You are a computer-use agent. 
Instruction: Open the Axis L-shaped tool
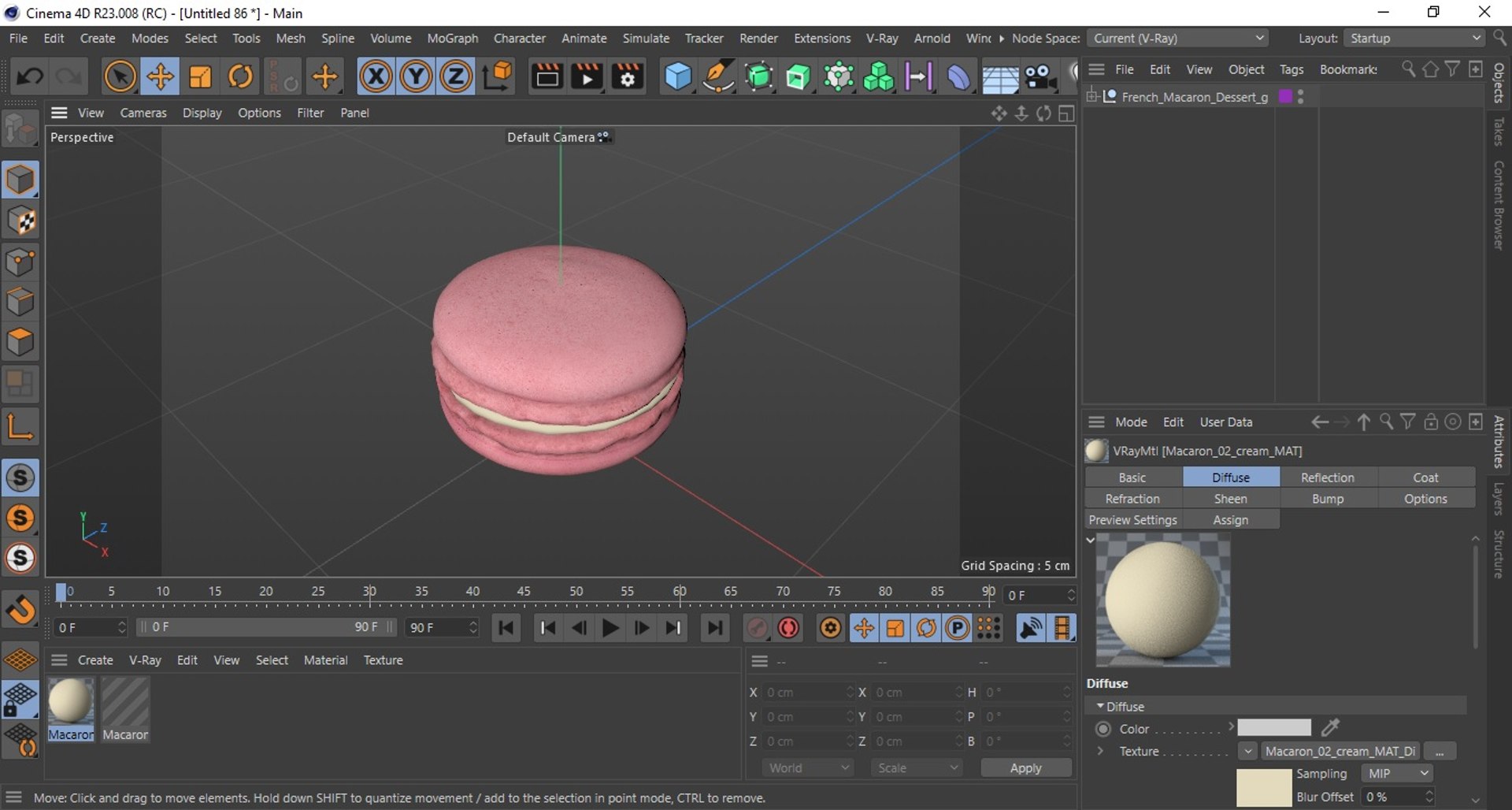(20, 426)
